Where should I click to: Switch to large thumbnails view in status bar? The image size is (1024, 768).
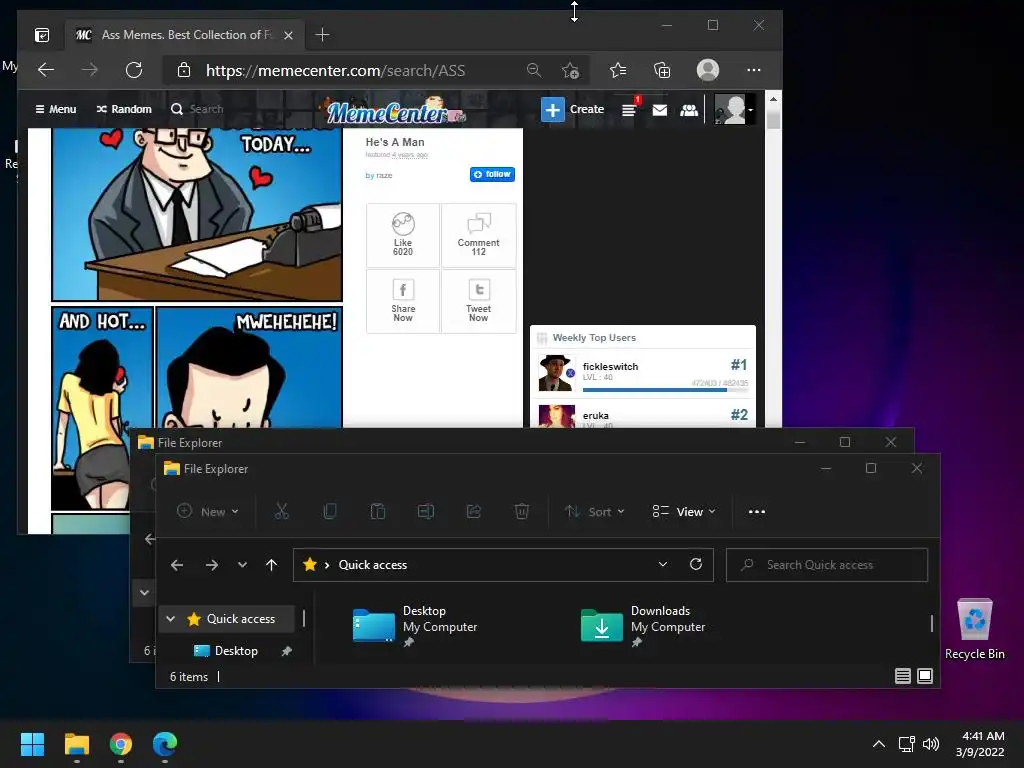(925, 676)
